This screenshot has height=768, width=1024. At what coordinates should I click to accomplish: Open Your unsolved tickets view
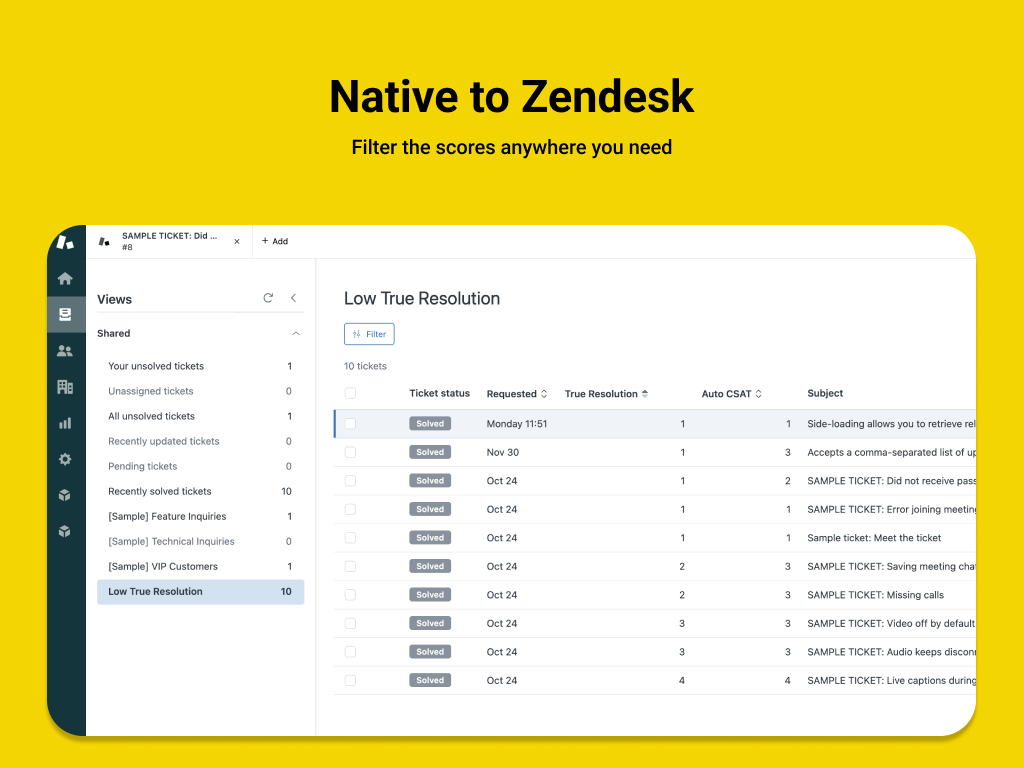200,366
